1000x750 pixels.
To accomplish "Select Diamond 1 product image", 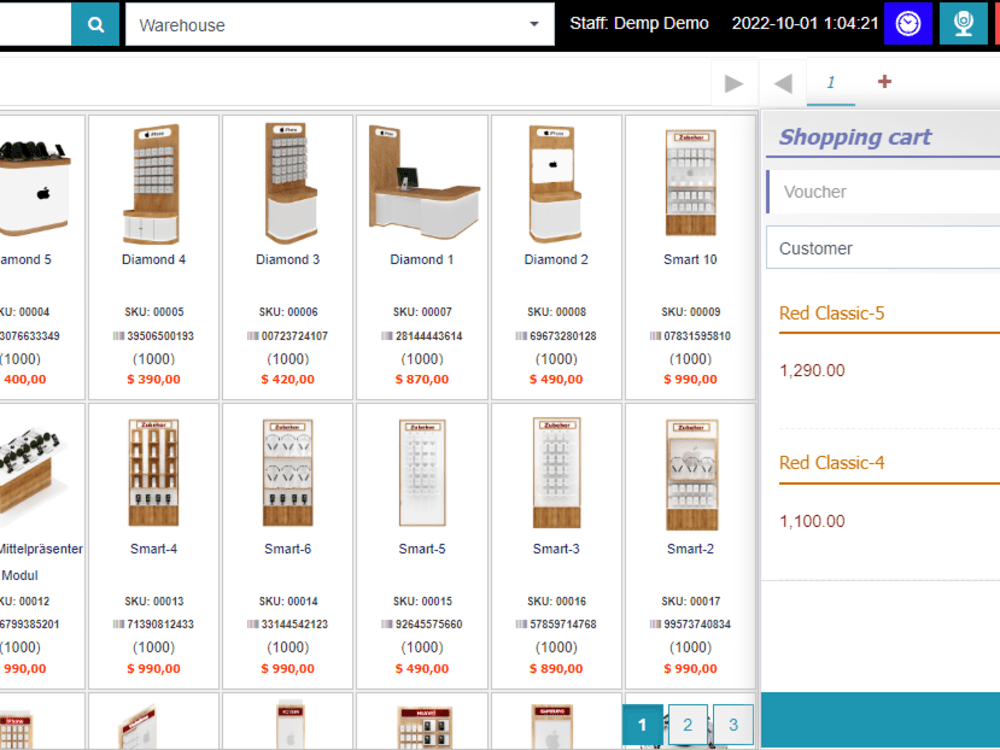I will pos(423,182).
